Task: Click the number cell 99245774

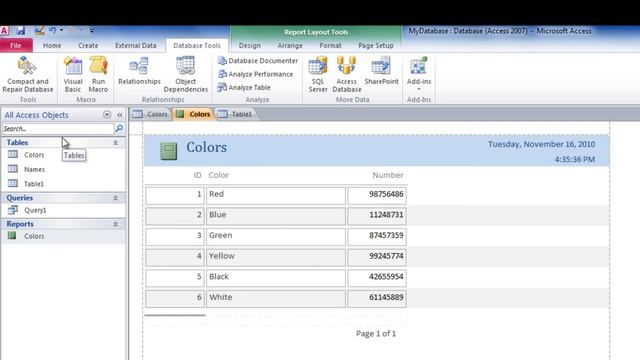Action: (377, 257)
